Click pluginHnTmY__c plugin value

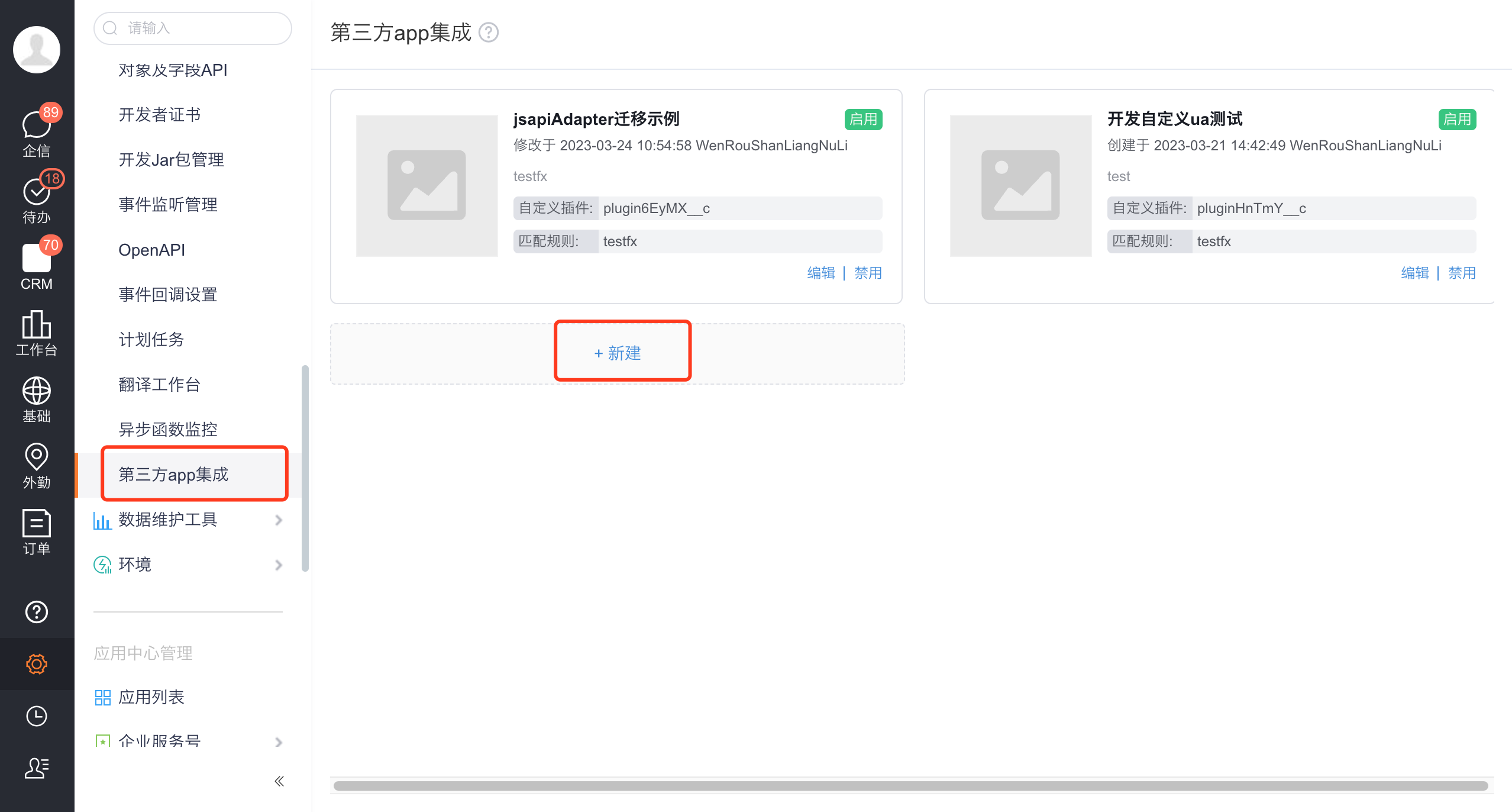tap(1252, 208)
